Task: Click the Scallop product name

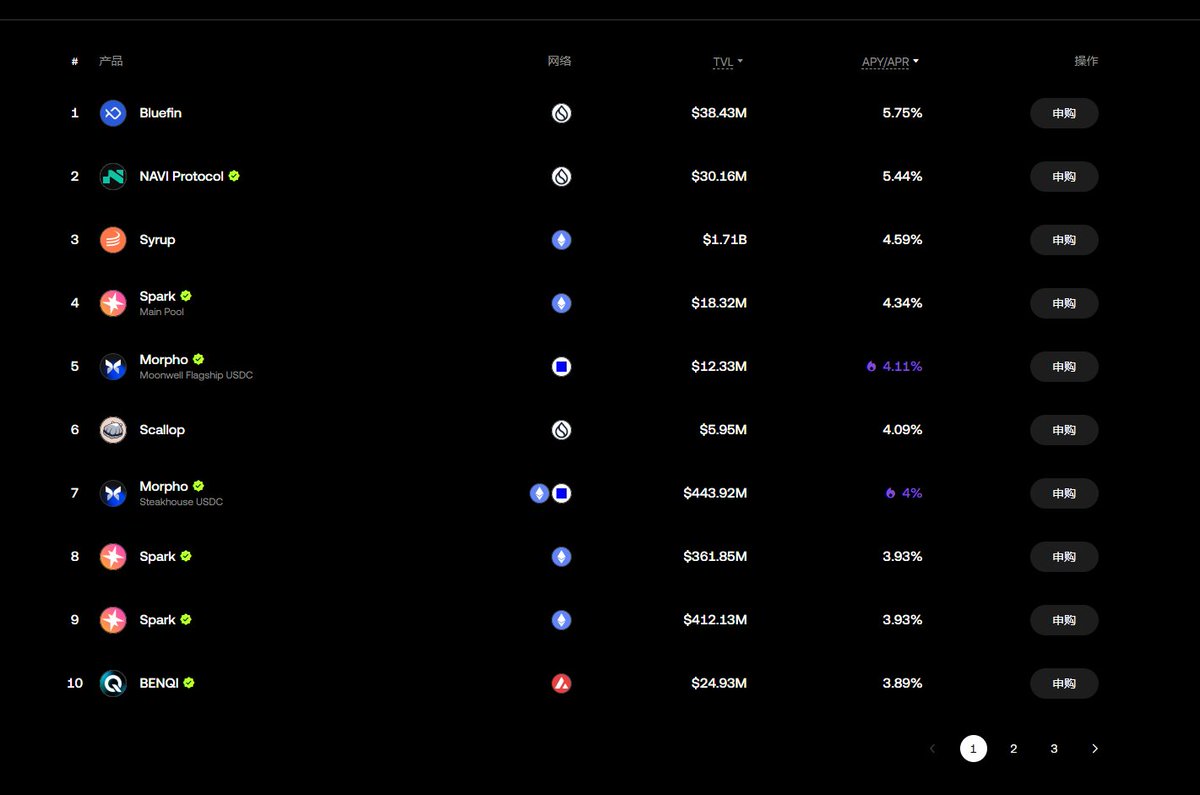Action: click(162, 430)
